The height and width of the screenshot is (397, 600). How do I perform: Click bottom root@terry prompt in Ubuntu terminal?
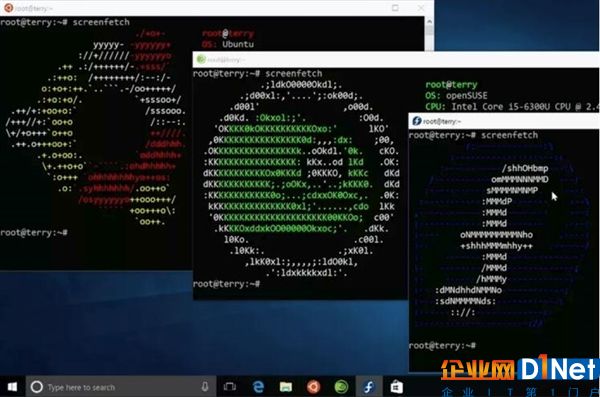tap(34, 232)
